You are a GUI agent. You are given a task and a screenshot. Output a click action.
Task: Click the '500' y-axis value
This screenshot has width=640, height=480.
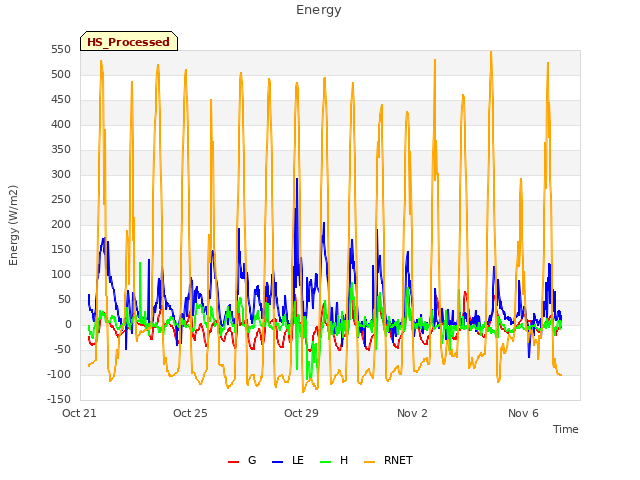tap(61, 75)
